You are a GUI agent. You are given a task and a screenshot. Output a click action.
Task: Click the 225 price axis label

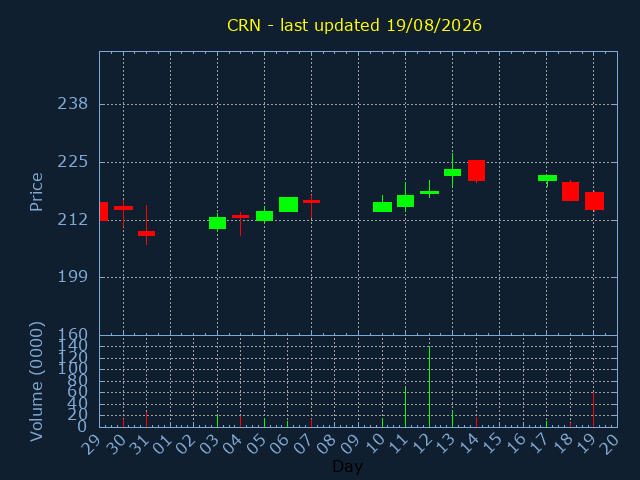pos(73,162)
